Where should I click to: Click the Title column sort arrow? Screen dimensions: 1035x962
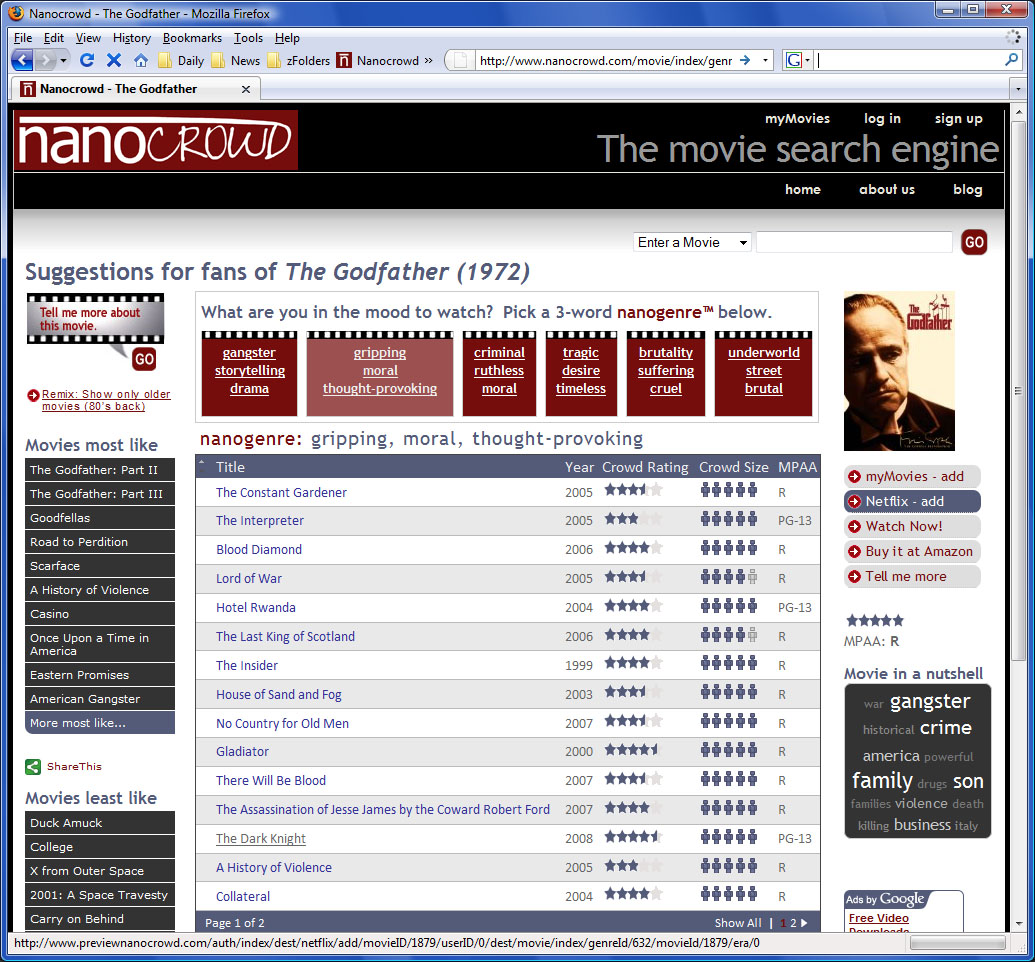pyautogui.click(x=202, y=462)
